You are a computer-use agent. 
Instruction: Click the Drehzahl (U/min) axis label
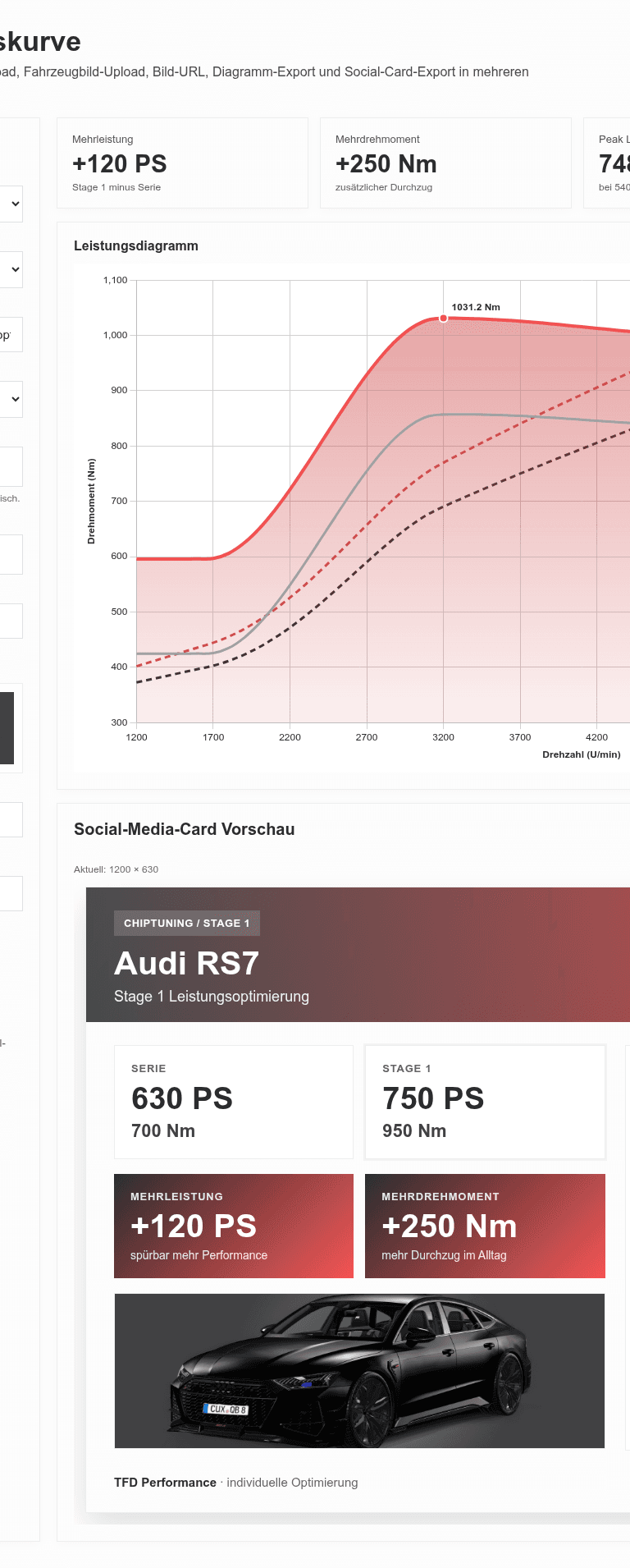581,754
